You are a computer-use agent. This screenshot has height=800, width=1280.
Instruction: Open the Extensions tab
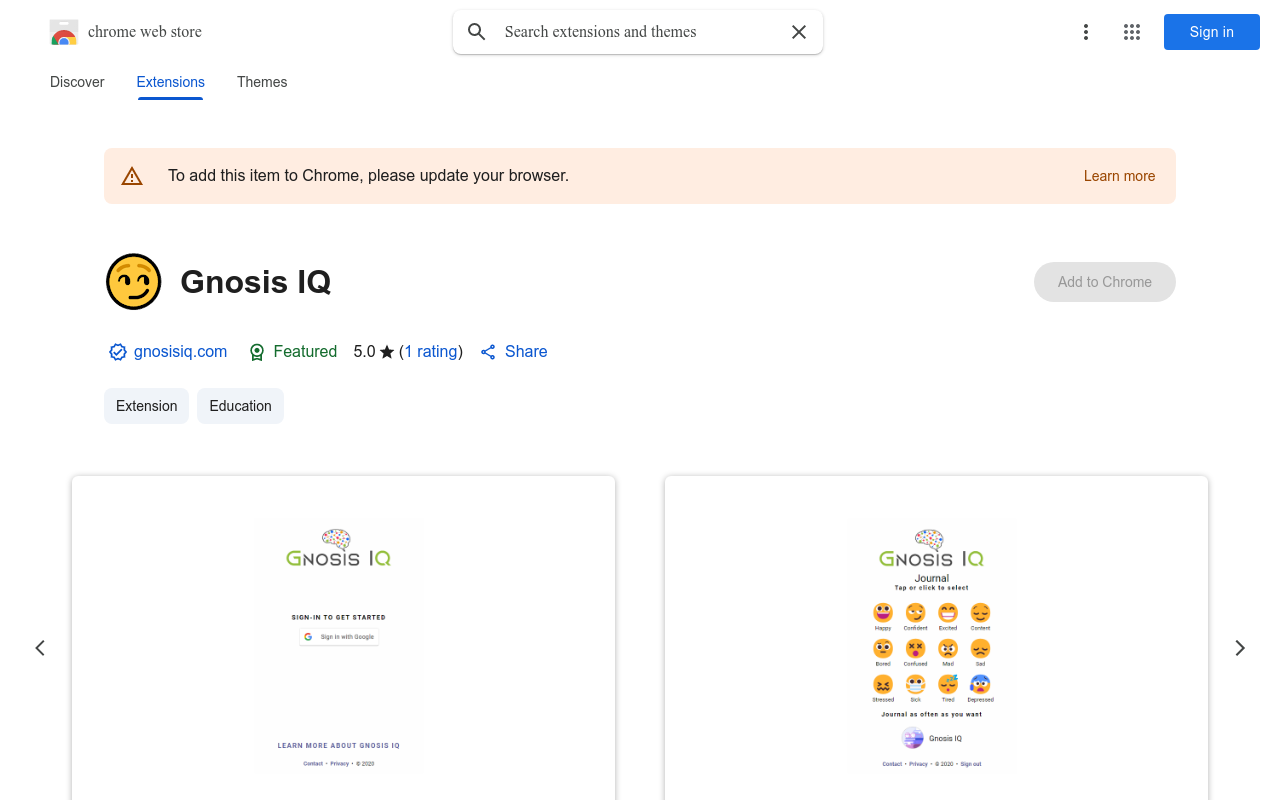click(170, 82)
